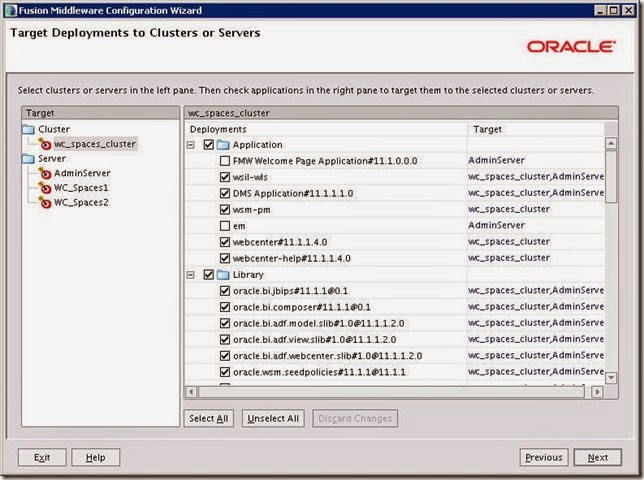Click the vertical scrollbar thumb
The height and width of the screenshot is (480, 644).
(611, 176)
